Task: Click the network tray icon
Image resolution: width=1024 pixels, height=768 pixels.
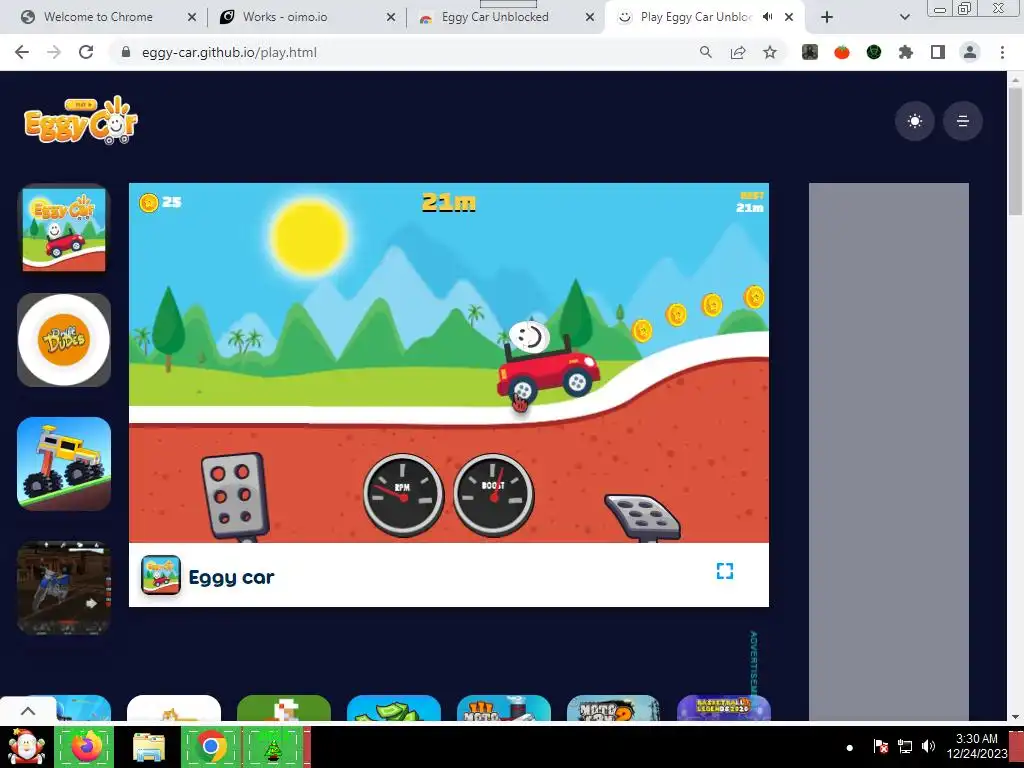Action: pyautogui.click(x=904, y=746)
